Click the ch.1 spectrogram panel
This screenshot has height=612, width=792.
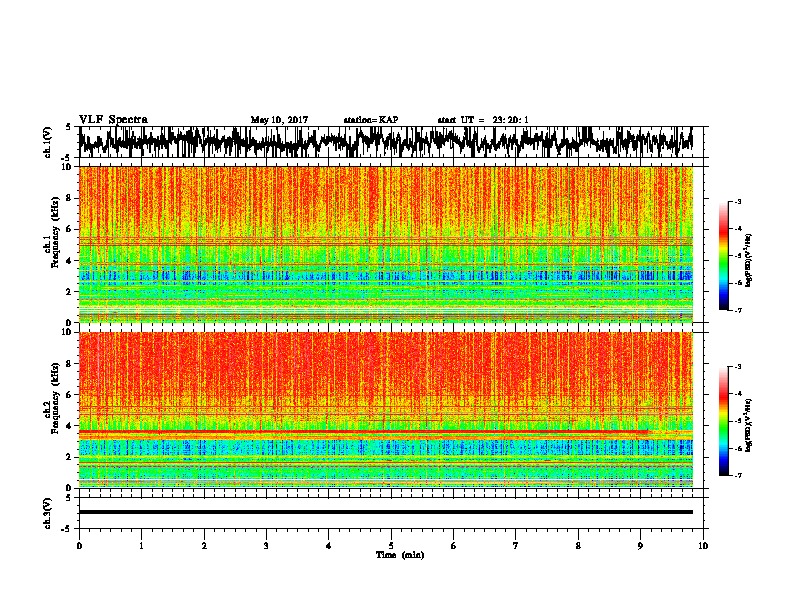[x=386, y=244]
